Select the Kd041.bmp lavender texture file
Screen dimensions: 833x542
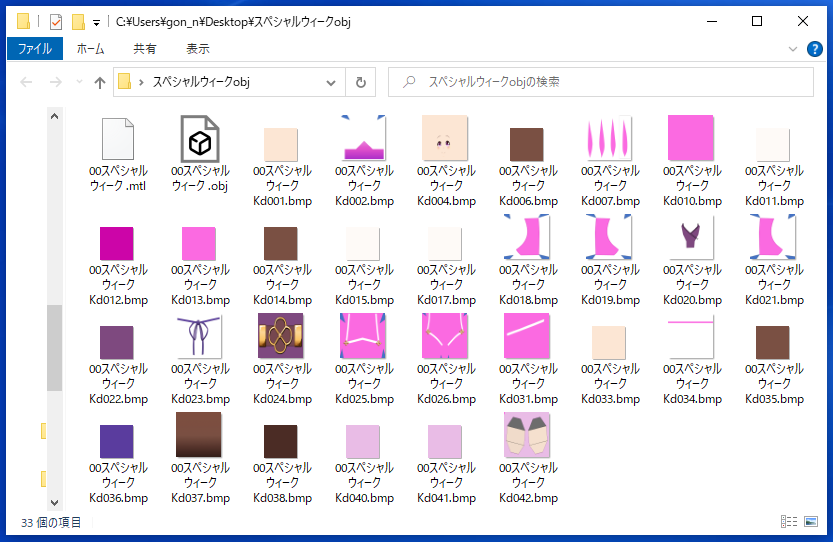click(445, 441)
